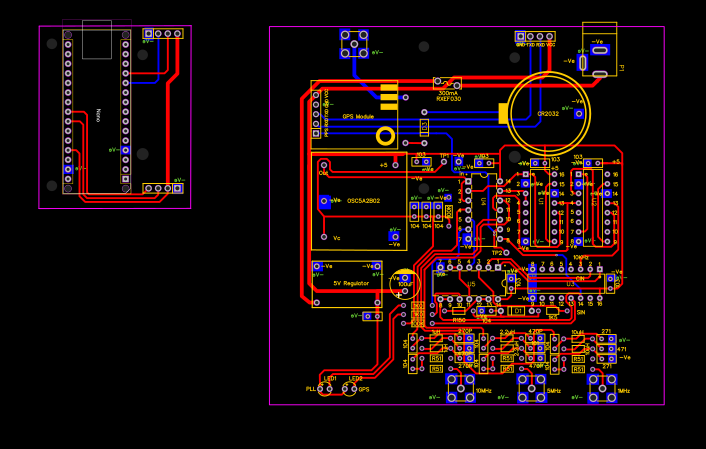Select the PLL indicator label

(x=311, y=389)
